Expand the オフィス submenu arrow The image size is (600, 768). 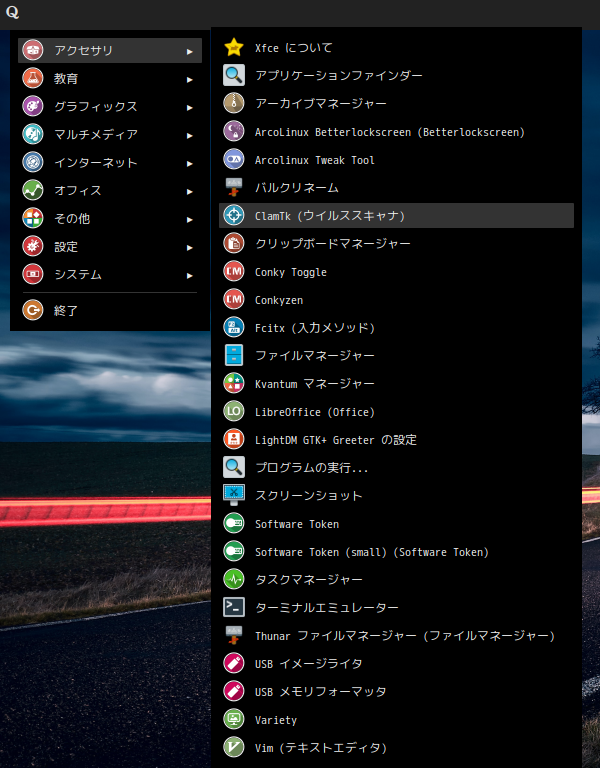[190, 192]
